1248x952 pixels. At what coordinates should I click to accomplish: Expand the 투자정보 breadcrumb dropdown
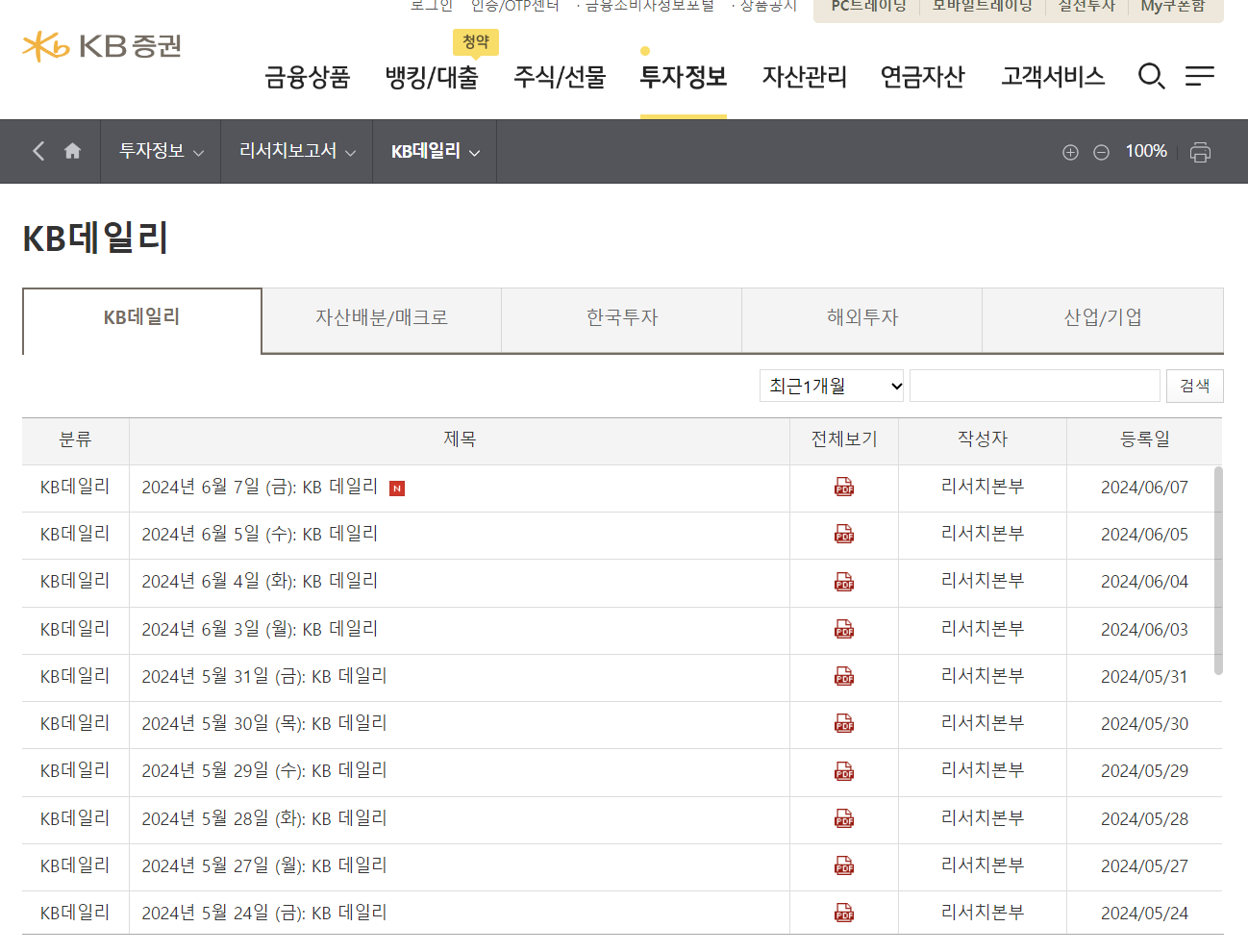[161, 151]
